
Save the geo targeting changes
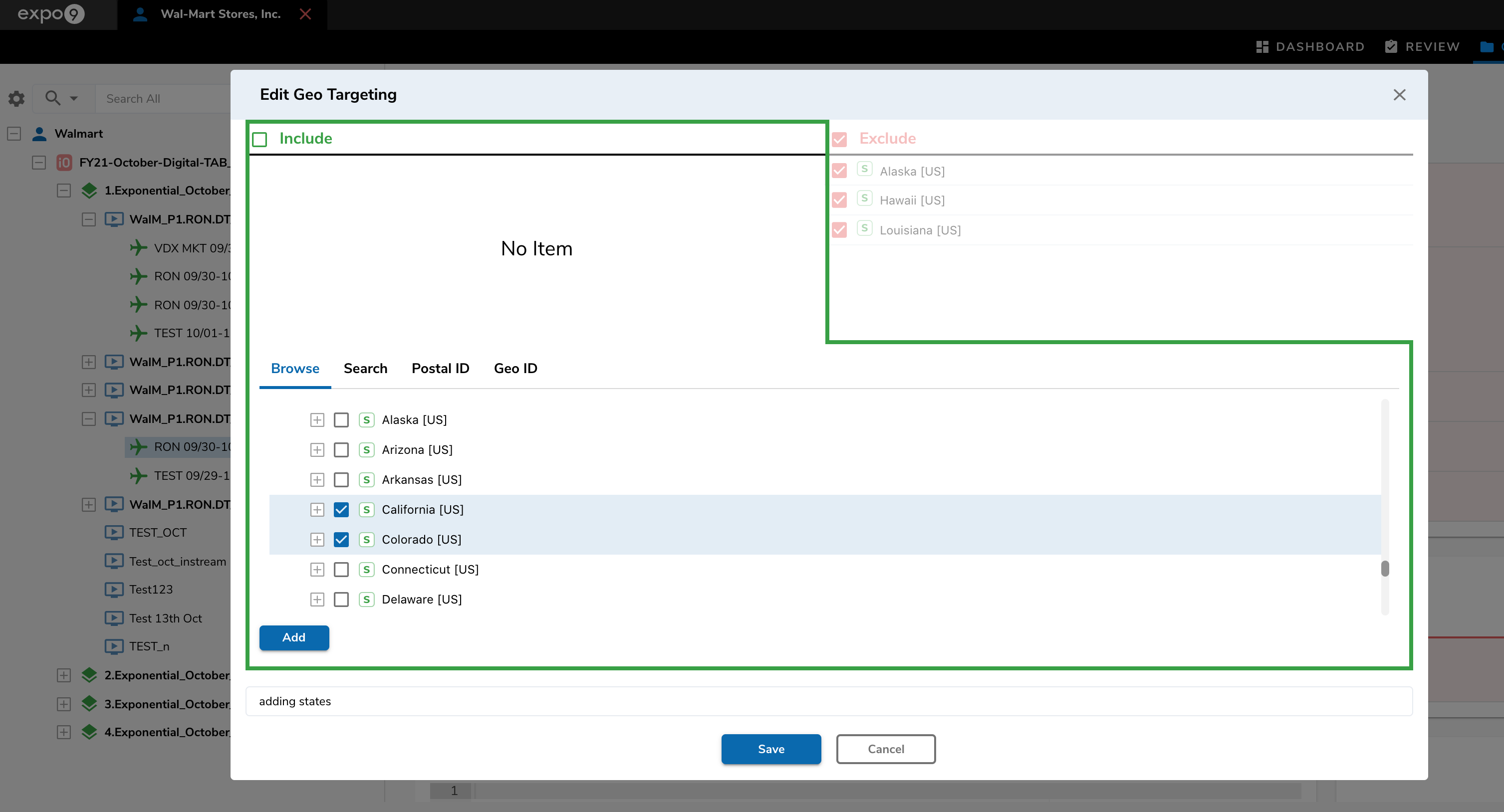(x=770, y=749)
